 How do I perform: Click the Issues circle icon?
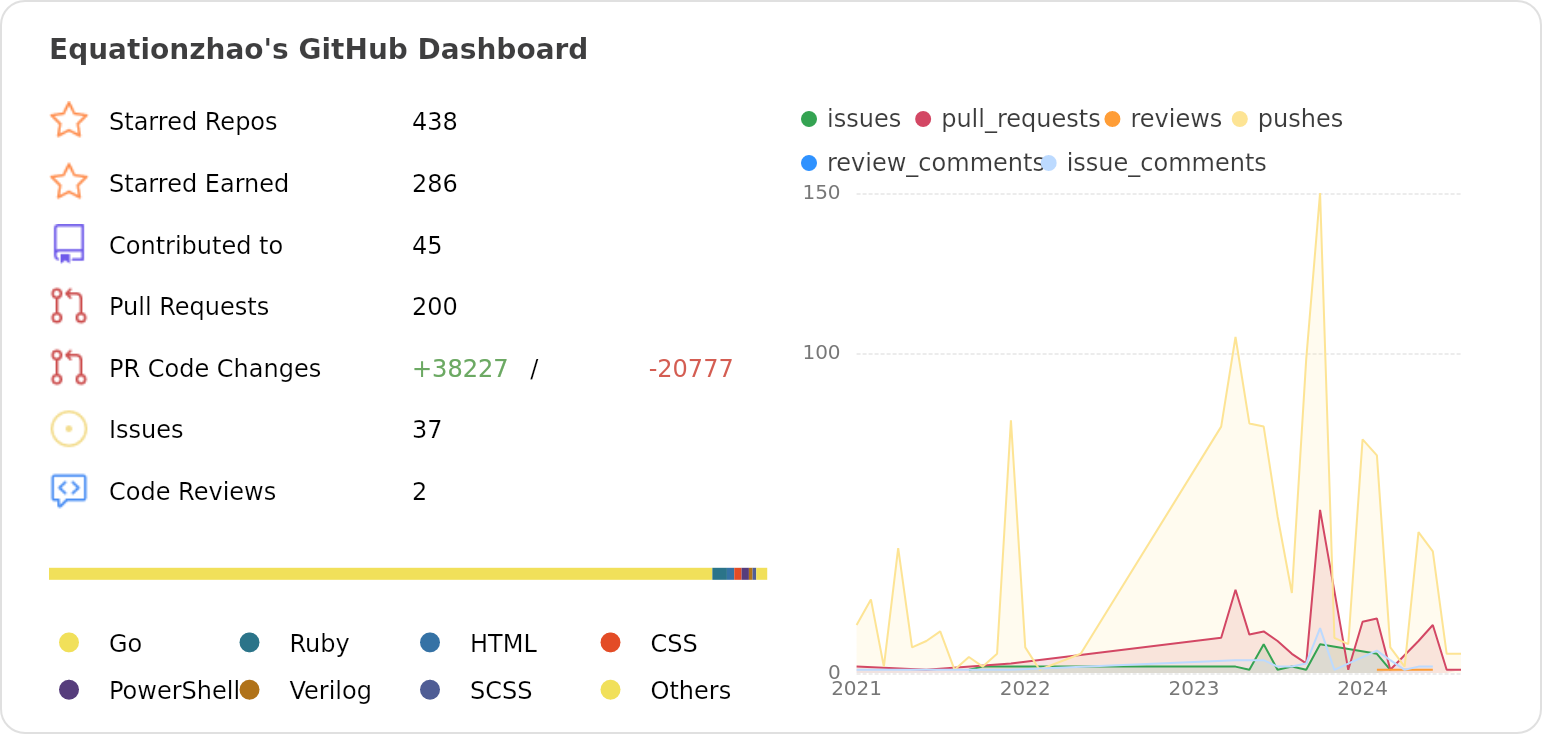(x=69, y=429)
